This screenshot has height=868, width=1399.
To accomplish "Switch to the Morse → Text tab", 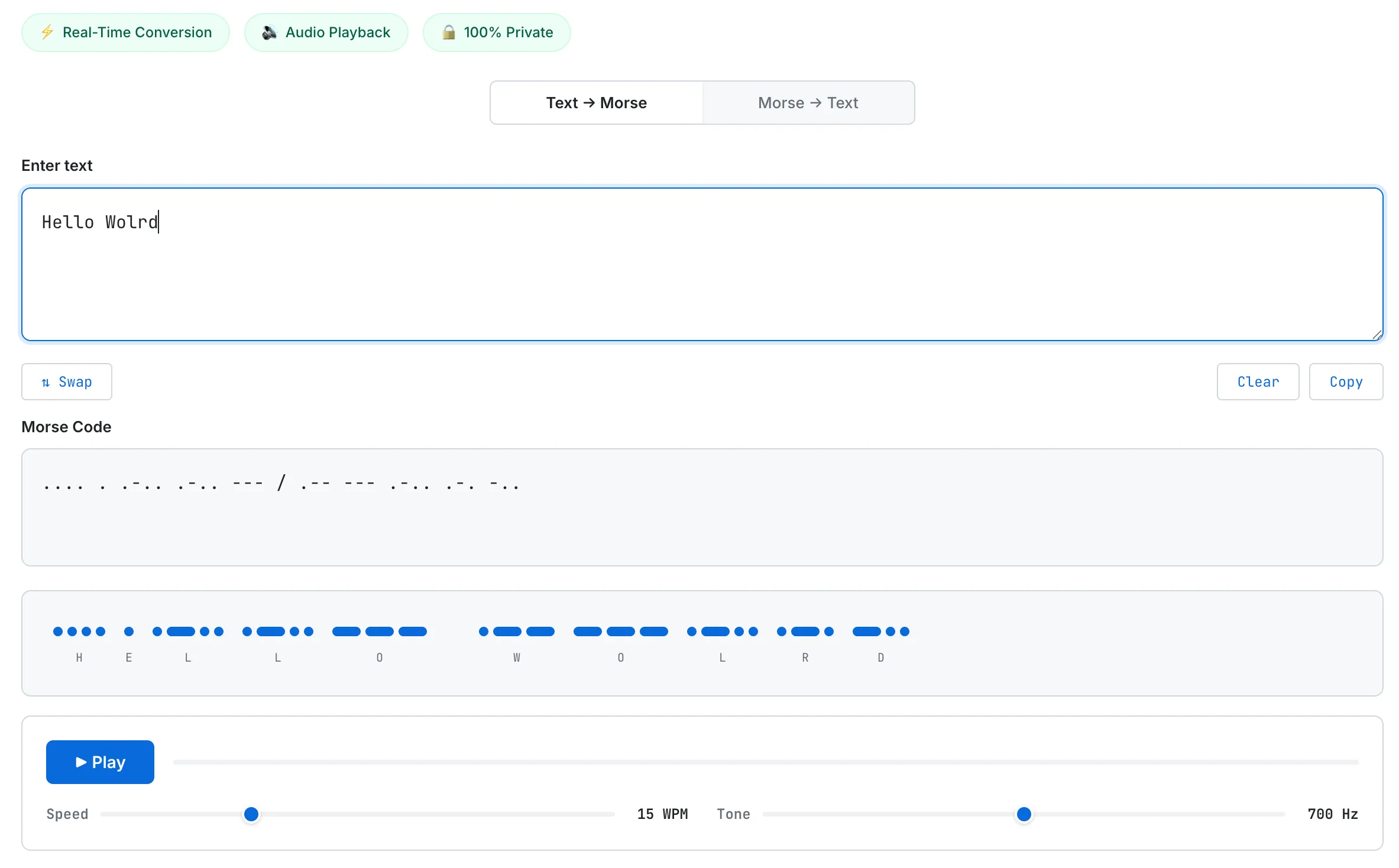I will [808, 102].
